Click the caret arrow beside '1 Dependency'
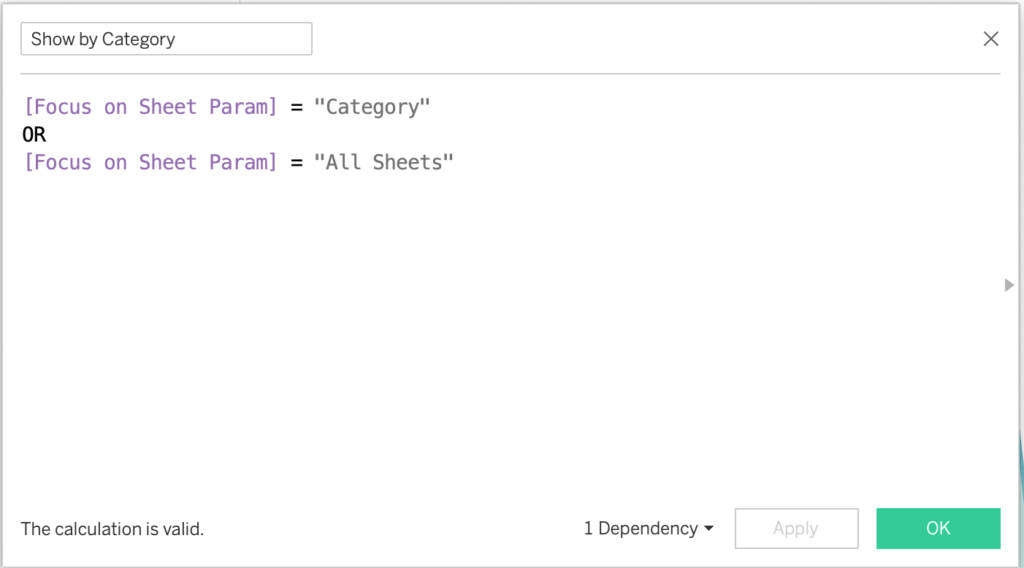1024x568 pixels. tap(709, 529)
